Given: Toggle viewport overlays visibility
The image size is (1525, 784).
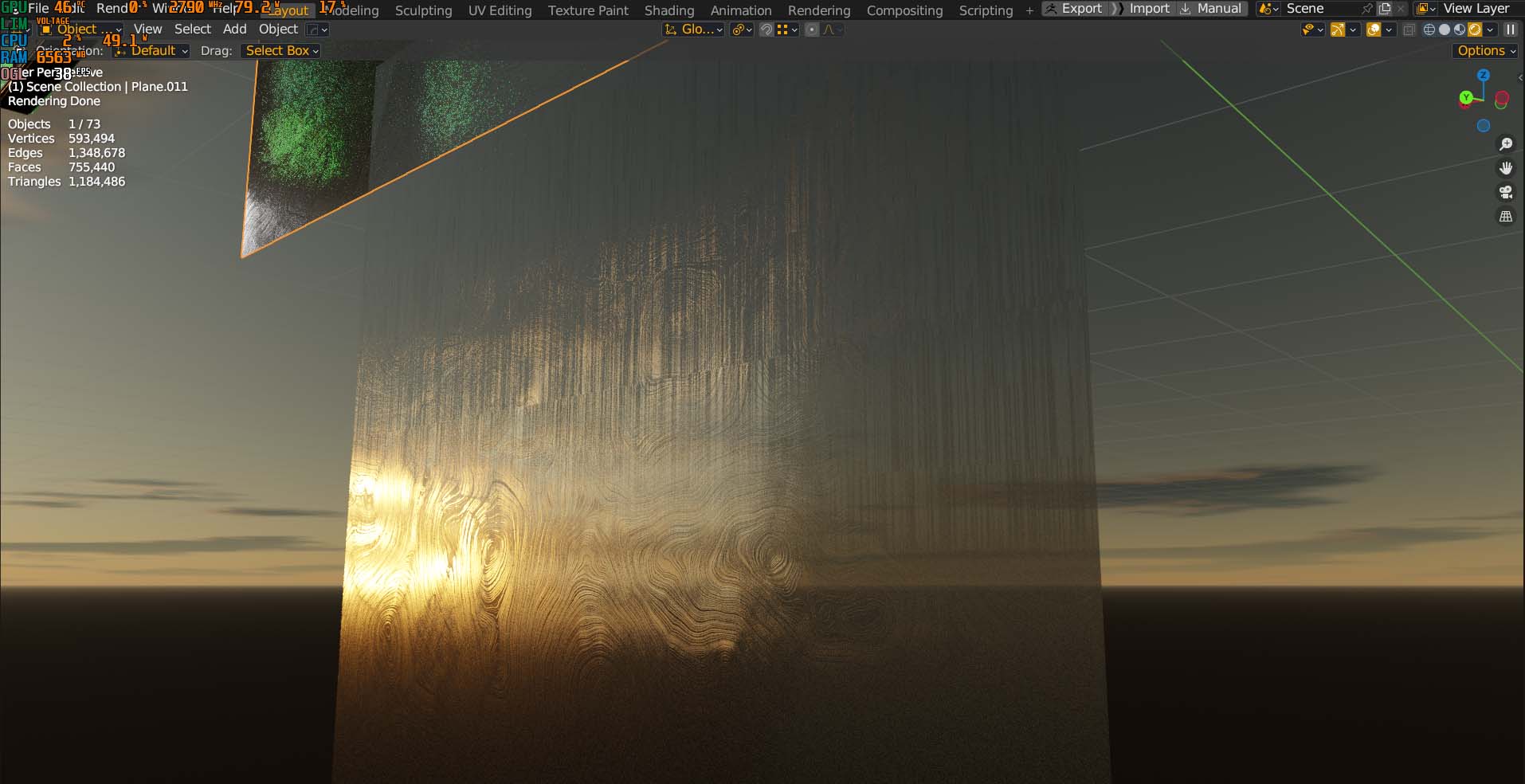Looking at the screenshot, I should [x=1374, y=29].
